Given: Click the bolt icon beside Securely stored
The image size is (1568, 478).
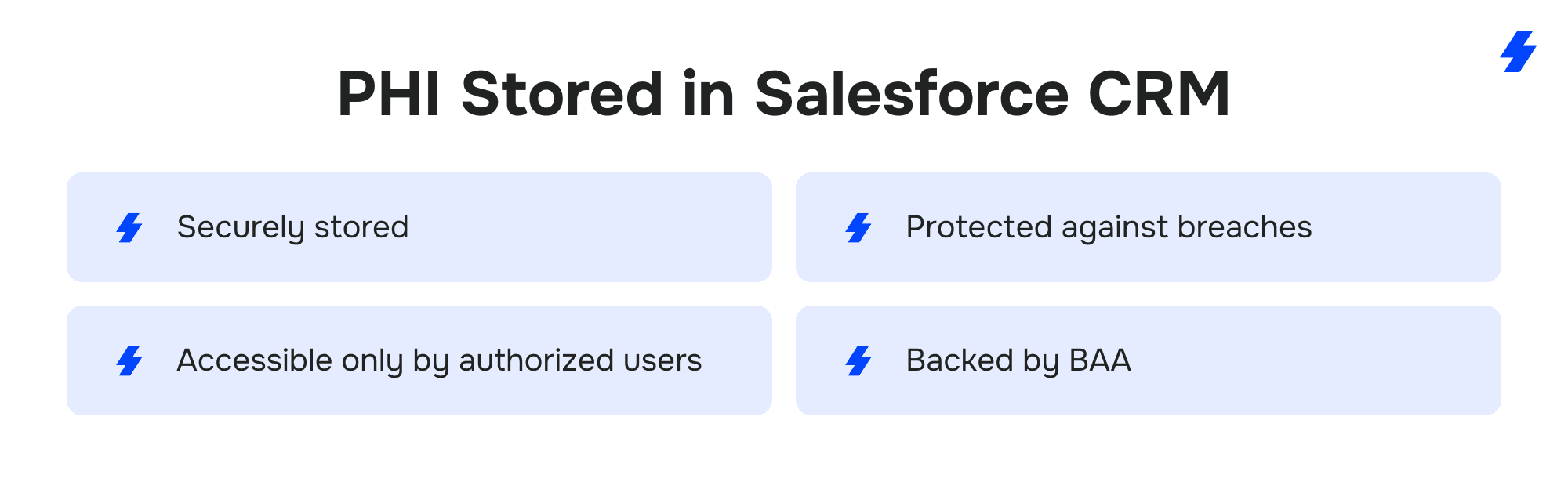Looking at the screenshot, I should tap(129, 227).
